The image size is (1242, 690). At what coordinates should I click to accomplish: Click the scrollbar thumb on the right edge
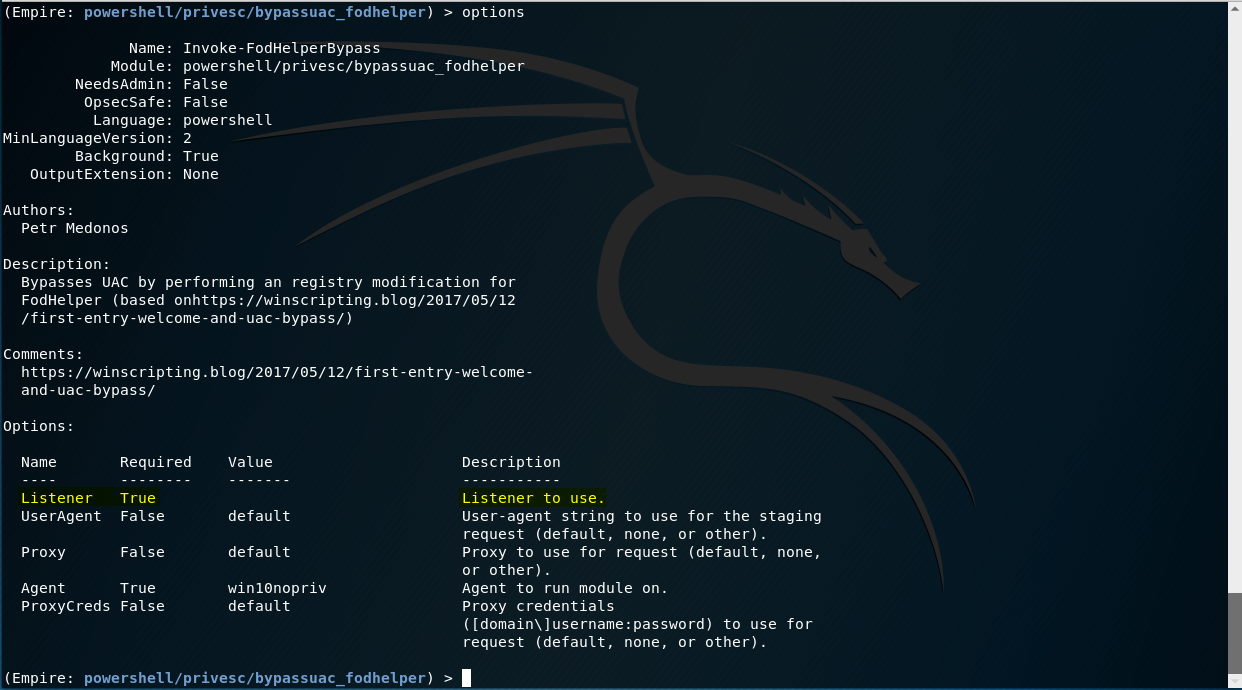click(x=1235, y=628)
